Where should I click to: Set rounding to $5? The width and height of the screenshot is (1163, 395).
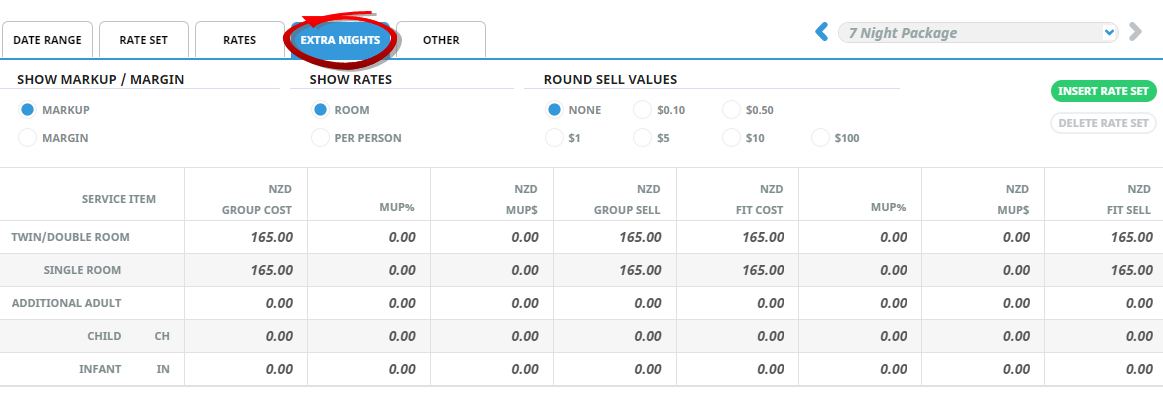point(642,138)
